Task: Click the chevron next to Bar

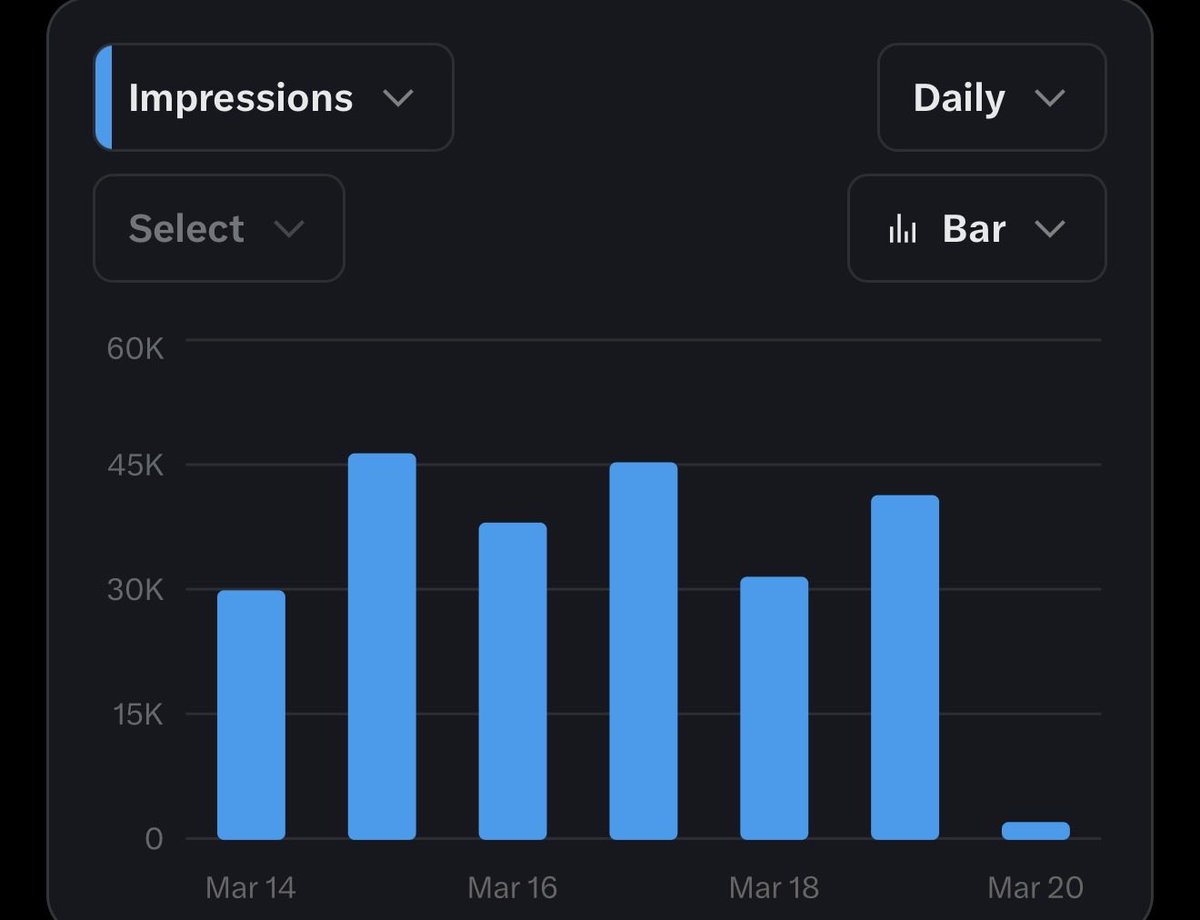Action: pyautogui.click(x=1050, y=229)
